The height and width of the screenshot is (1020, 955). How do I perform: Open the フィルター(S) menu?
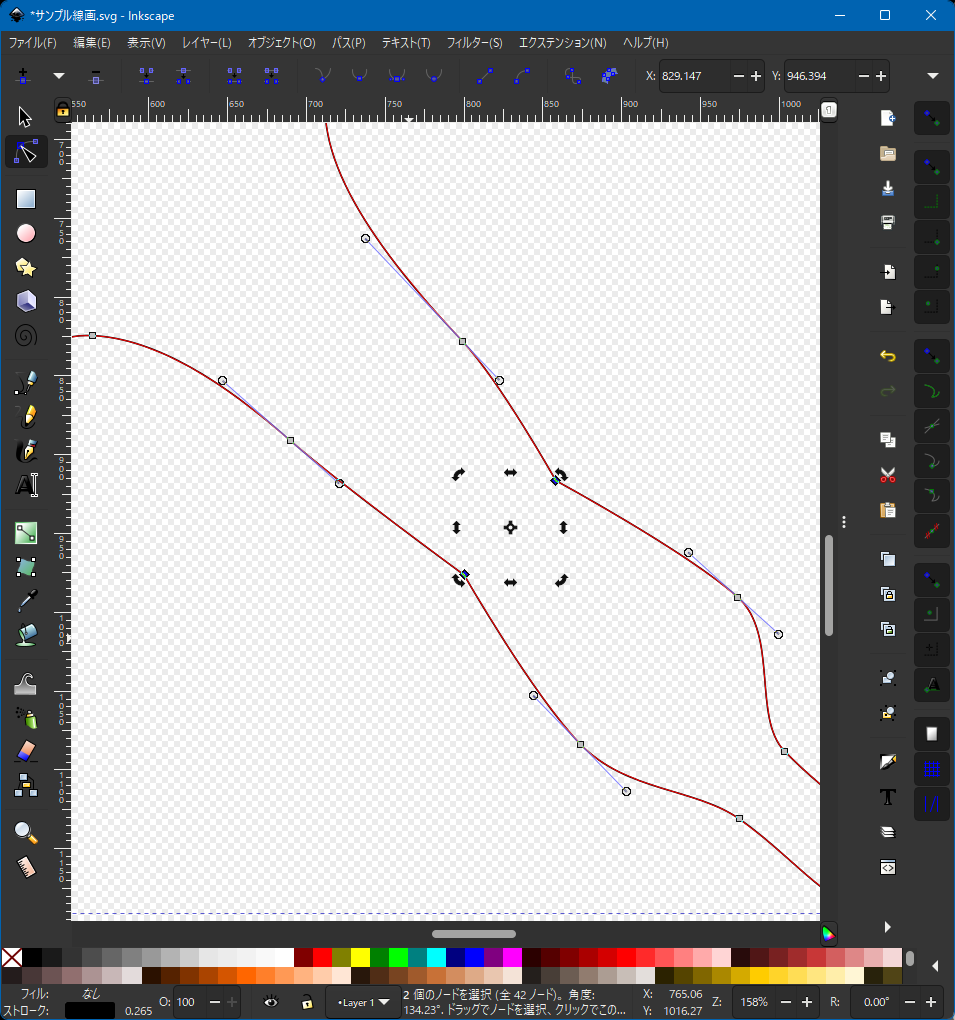point(474,43)
